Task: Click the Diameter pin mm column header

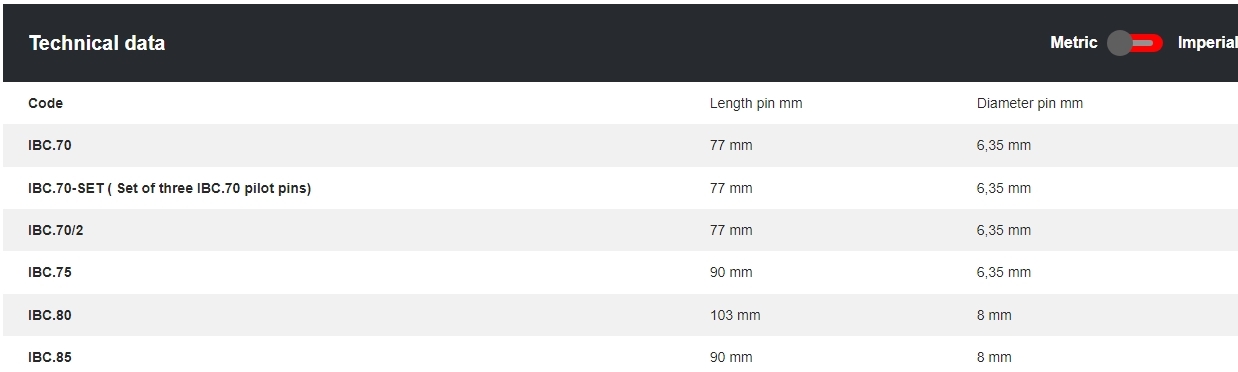Action: [x=1029, y=103]
